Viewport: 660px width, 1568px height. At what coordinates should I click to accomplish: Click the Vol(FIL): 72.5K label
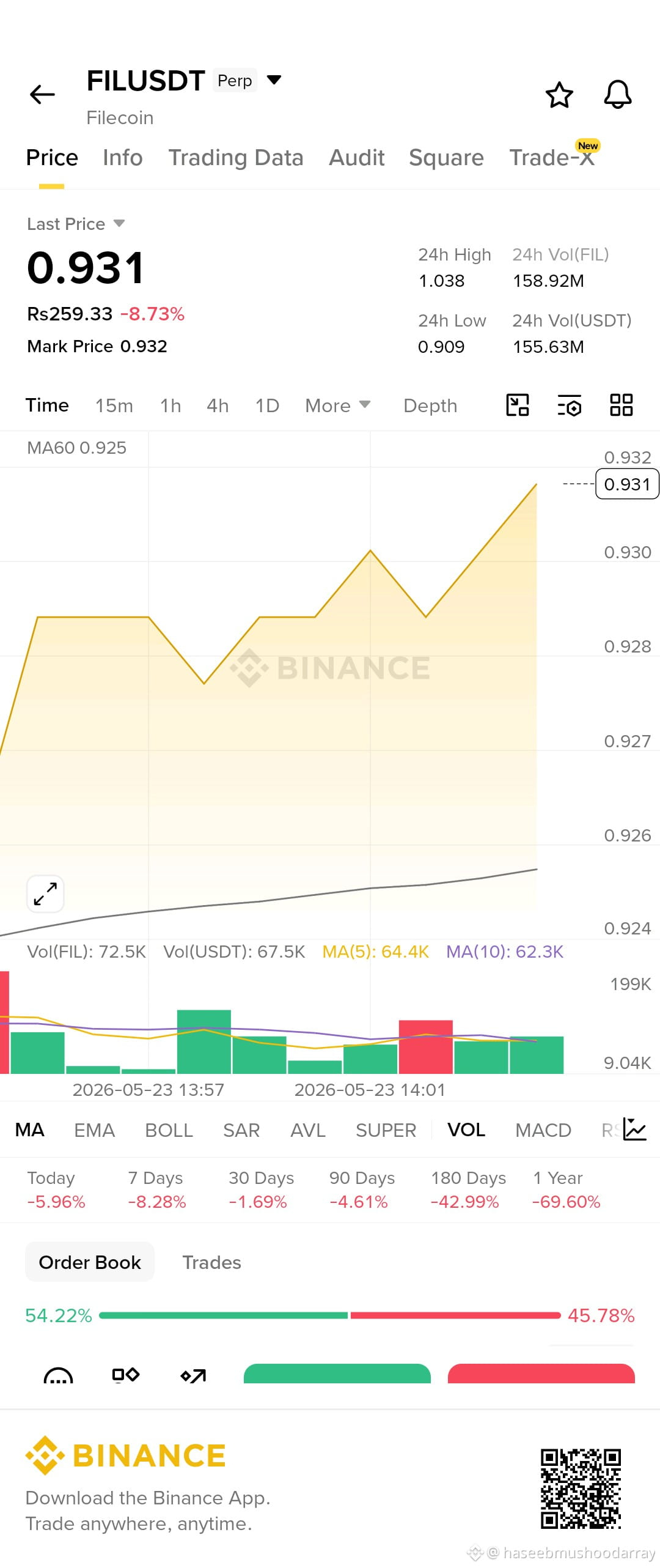(87, 952)
